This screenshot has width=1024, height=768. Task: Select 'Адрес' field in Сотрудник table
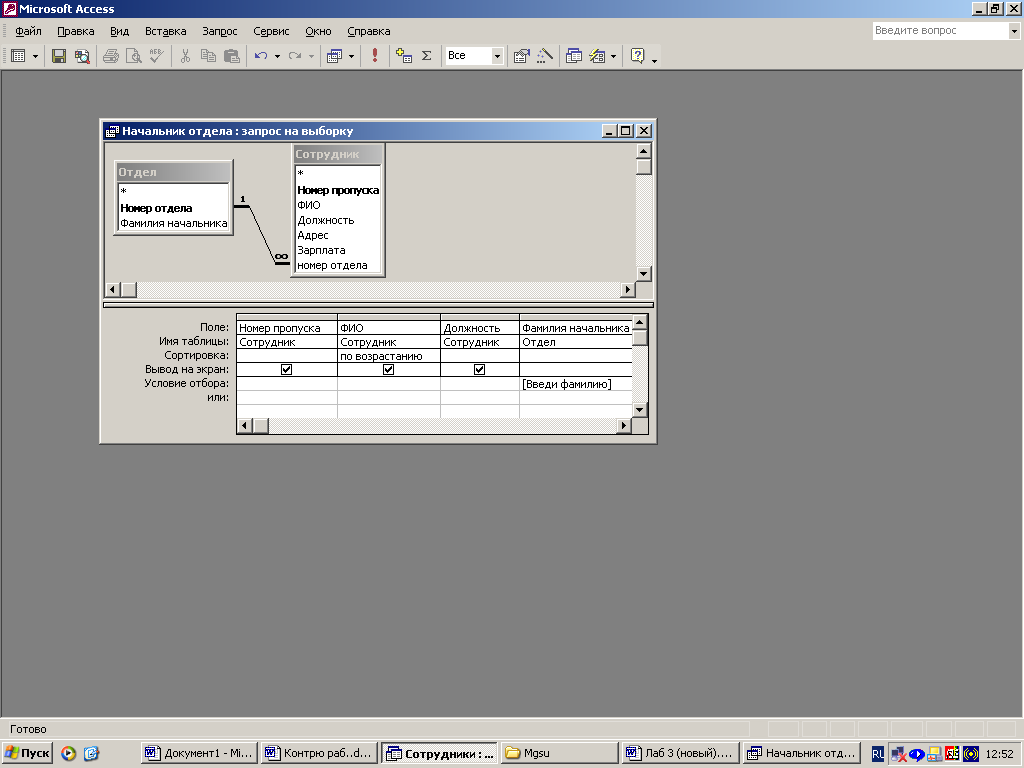[x=313, y=235]
